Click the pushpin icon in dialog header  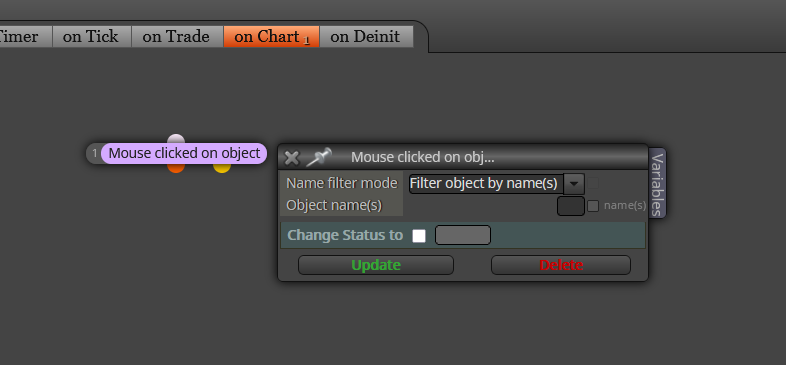pyautogui.click(x=319, y=157)
